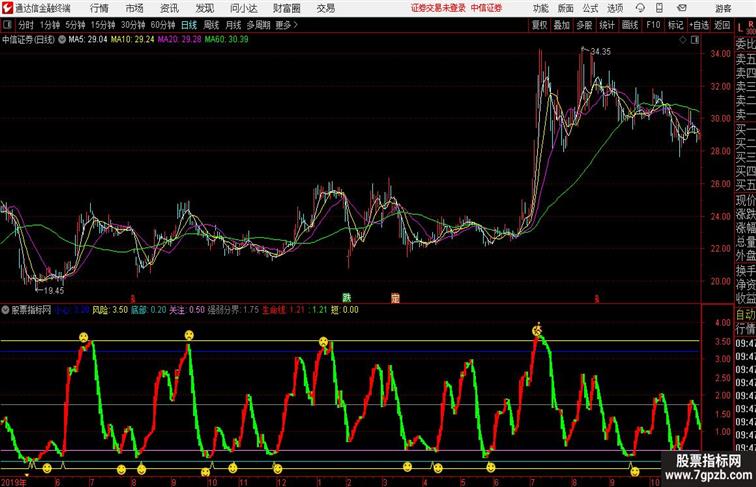Click the 标记 mark button
Viewport: 756px width, 487px height.
(675, 25)
